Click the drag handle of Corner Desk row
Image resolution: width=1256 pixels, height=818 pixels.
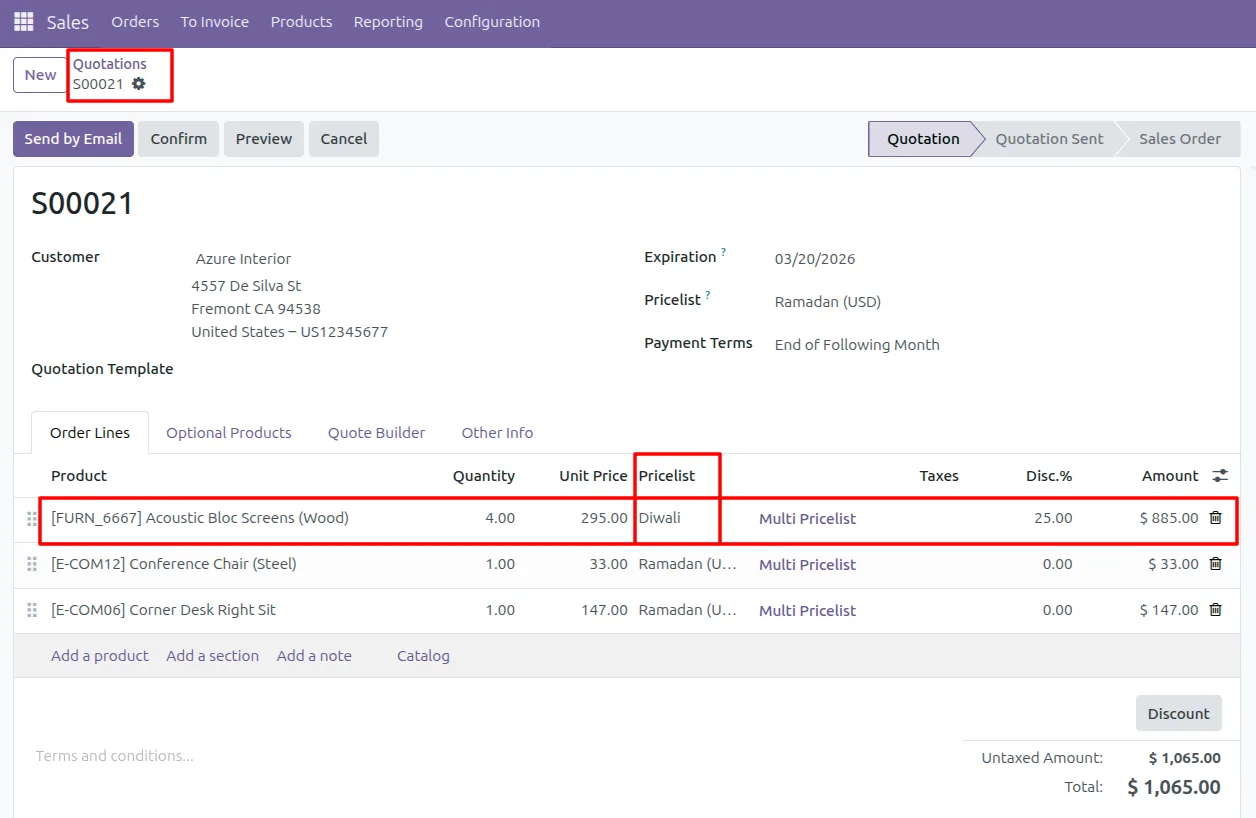point(32,610)
